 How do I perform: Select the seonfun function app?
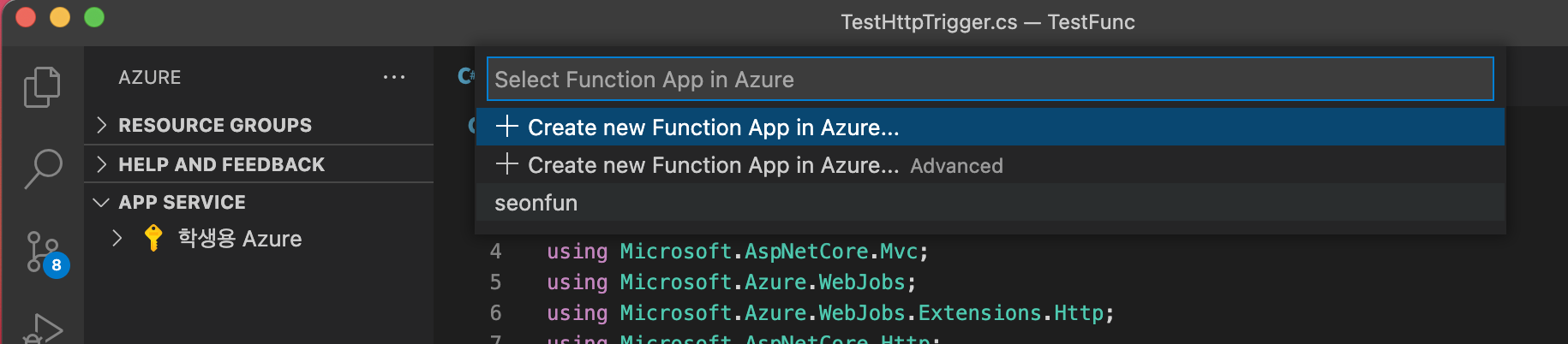tap(536, 203)
